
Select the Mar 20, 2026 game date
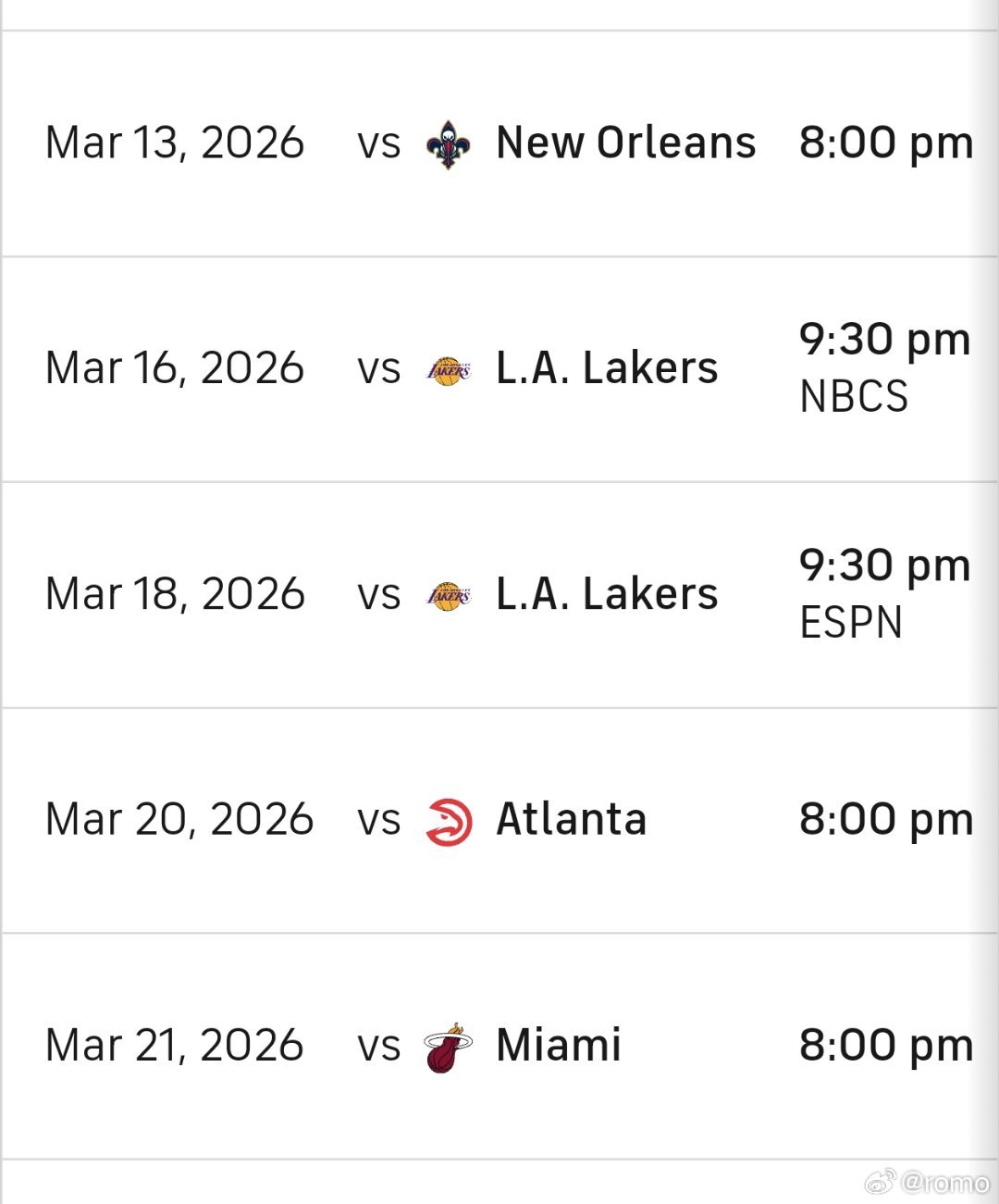tap(179, 821)
